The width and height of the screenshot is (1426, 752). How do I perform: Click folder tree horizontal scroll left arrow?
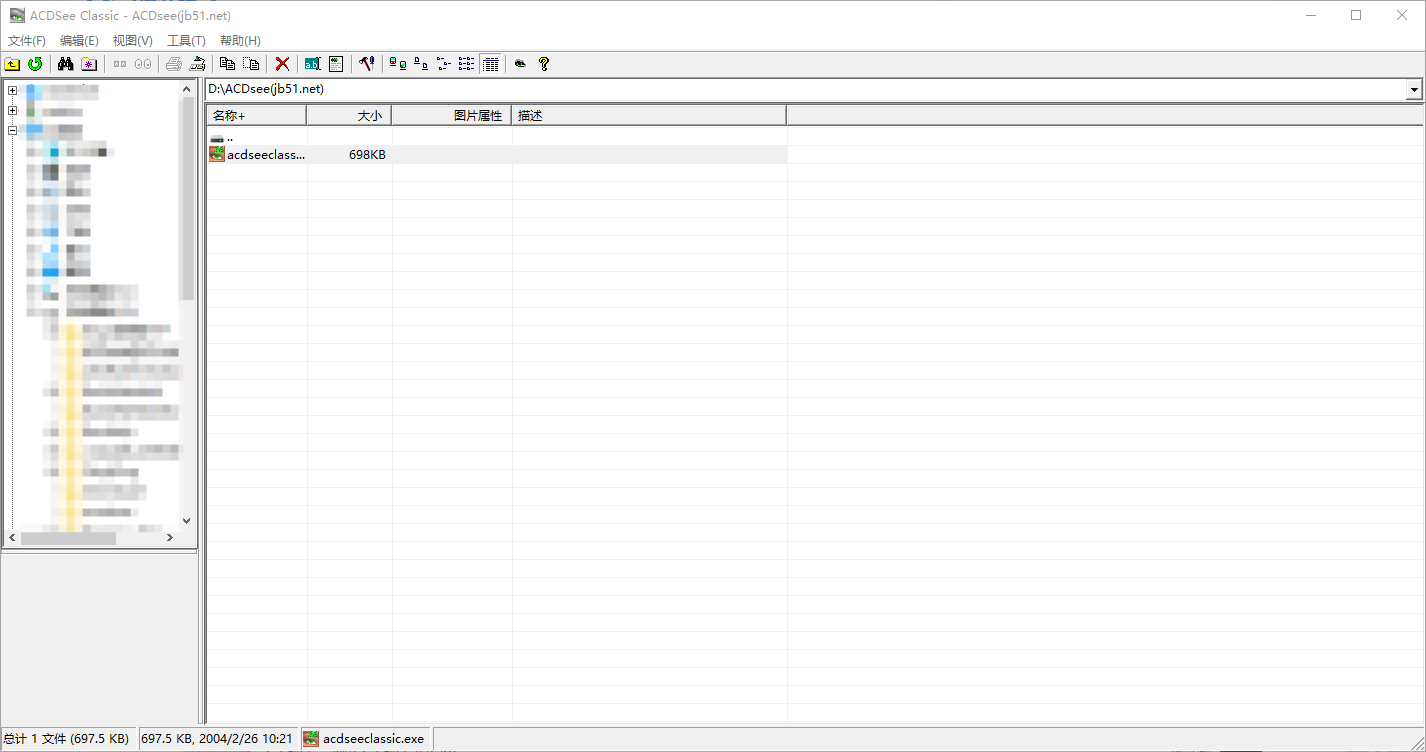(x=13, y=538)
